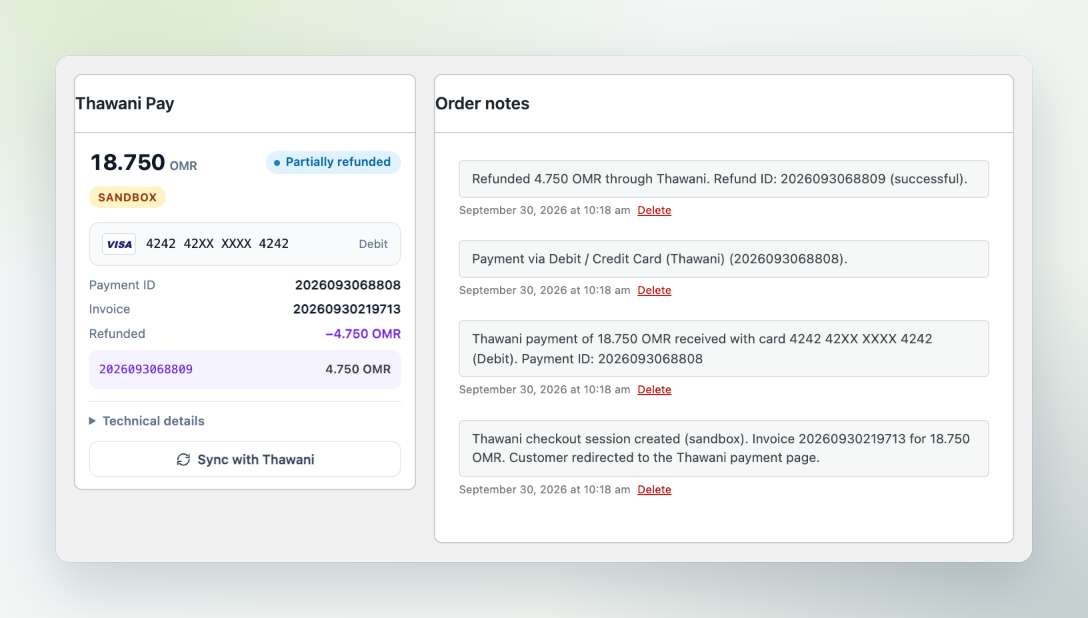Click the Debit card type label
Image resolution: width=1088 pixels, height=618 pixels.
pyautogui.click(x=373, y=244)
